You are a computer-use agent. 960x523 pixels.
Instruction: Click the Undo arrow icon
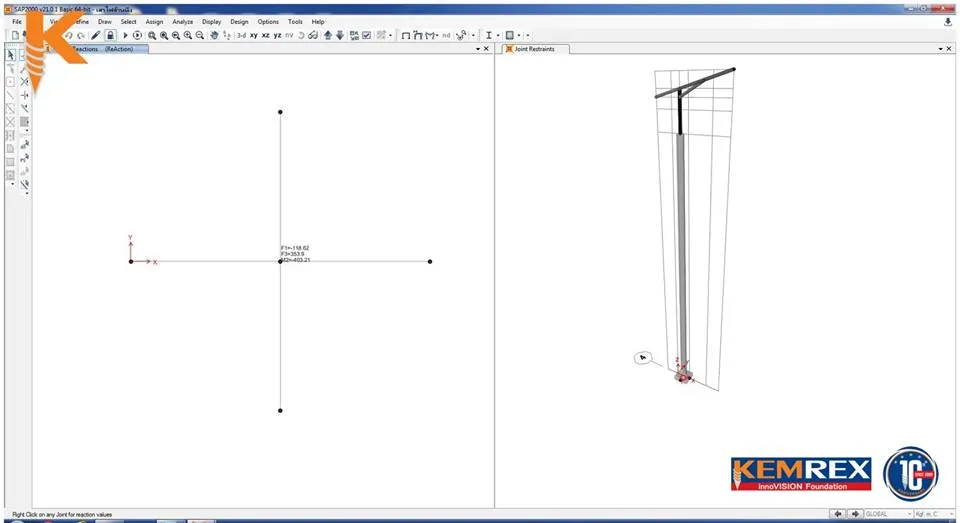[69, 36]
